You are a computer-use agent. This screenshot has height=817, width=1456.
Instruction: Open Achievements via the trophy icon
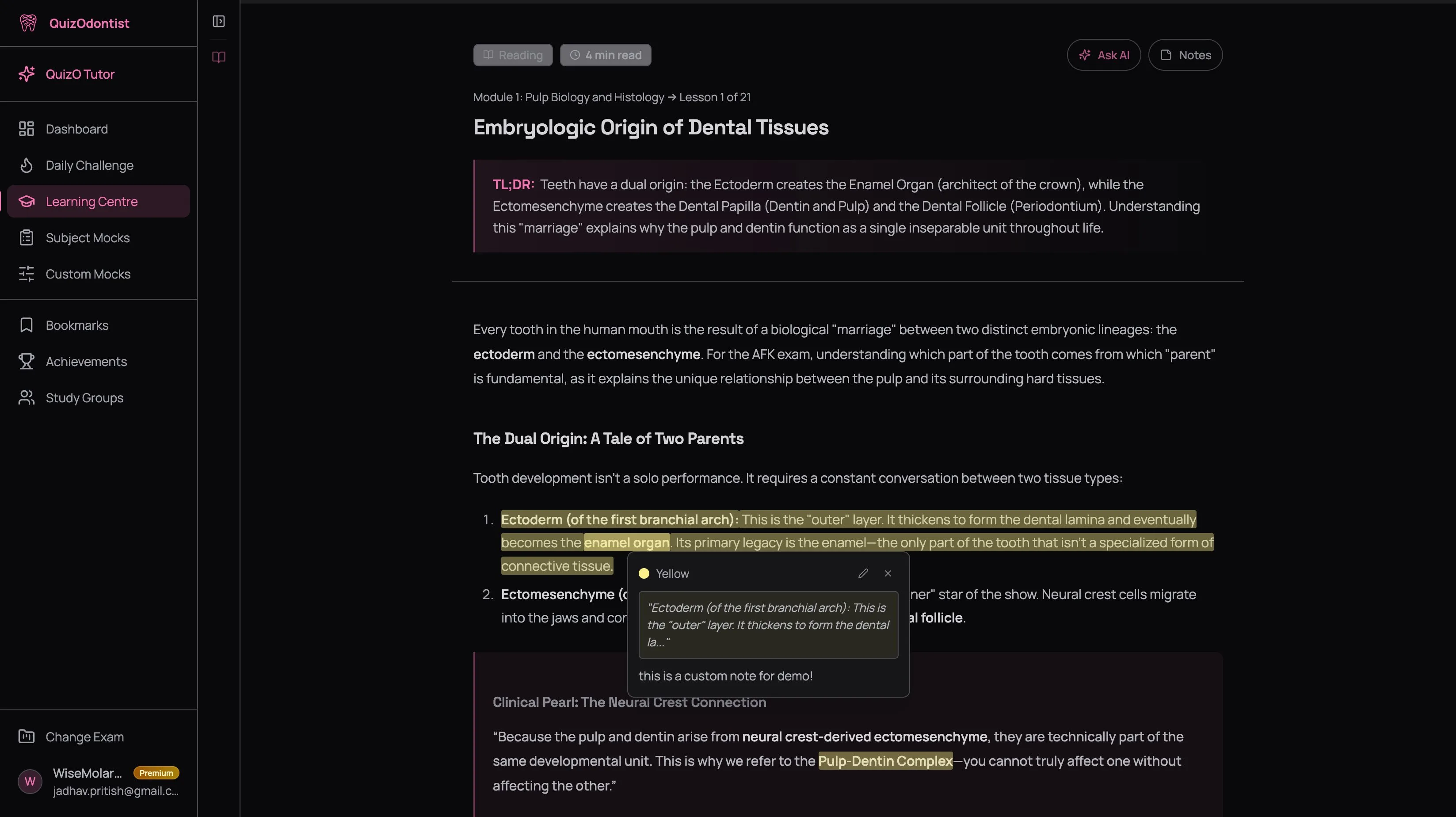[x=27, y=361]
